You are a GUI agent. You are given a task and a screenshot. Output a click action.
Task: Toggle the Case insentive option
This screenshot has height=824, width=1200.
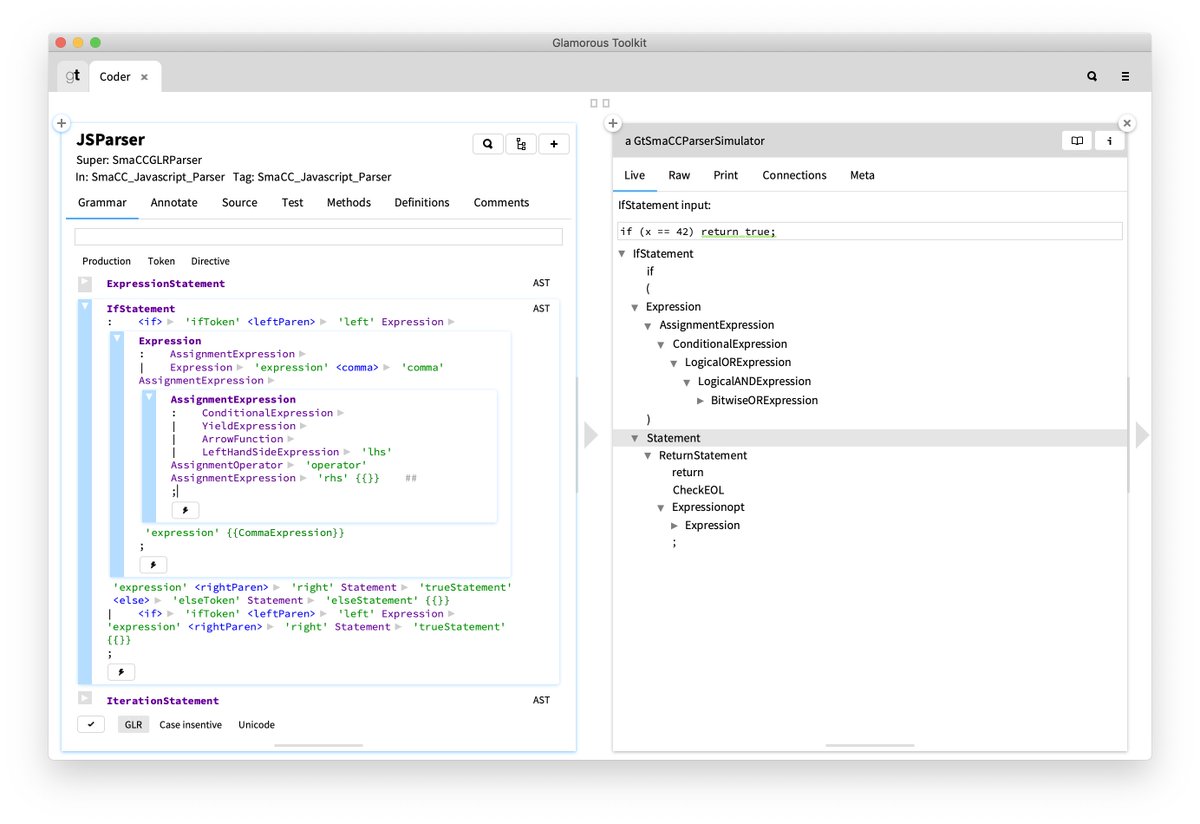pyautogui.click(x=190, y=724)
